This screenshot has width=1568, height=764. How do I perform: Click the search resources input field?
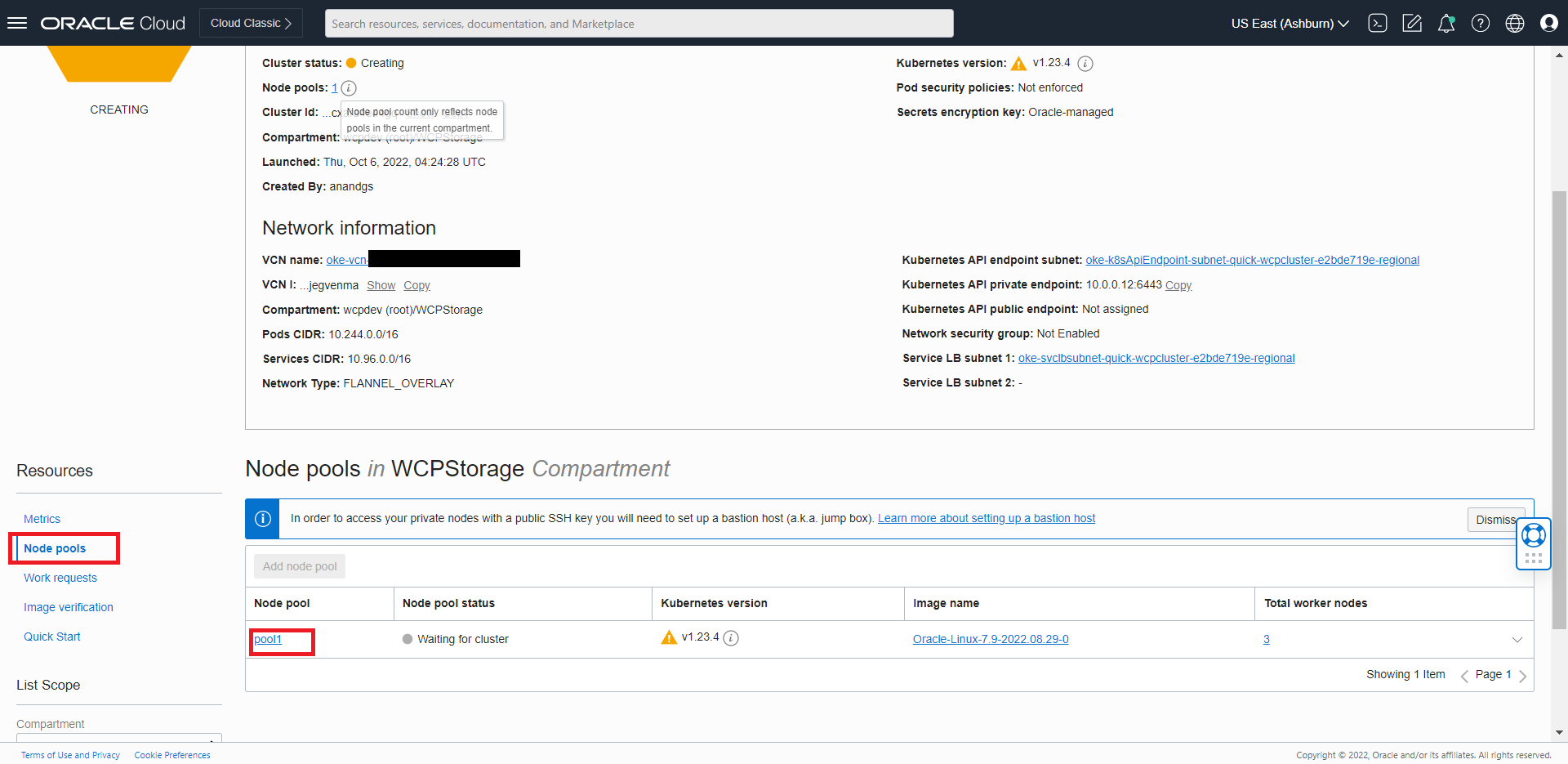pyautogui.click(x=639, y=24)
